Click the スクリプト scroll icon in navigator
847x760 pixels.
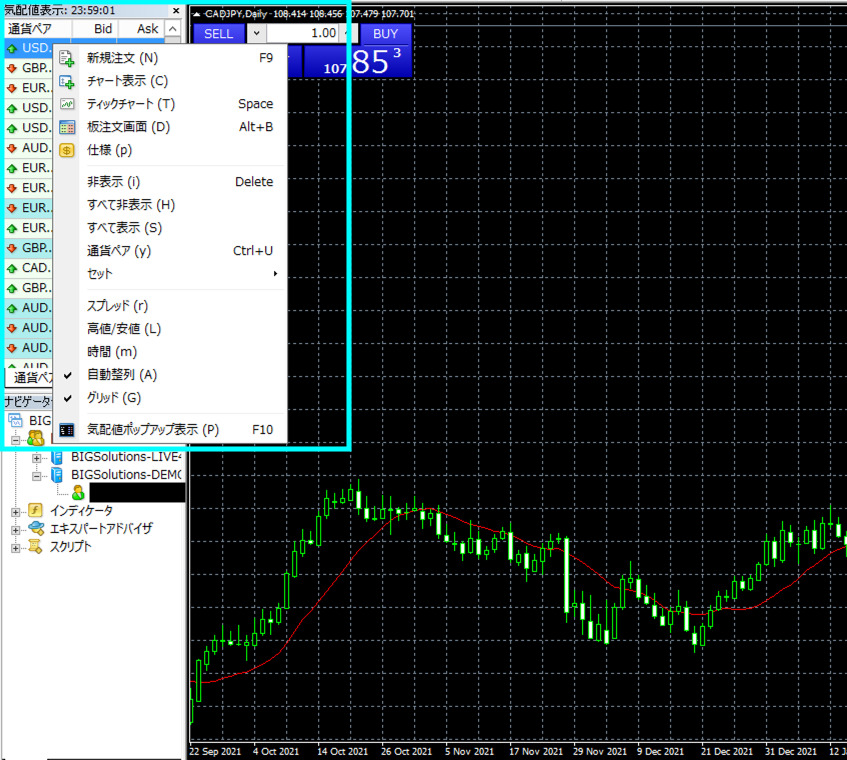(35, 547)
